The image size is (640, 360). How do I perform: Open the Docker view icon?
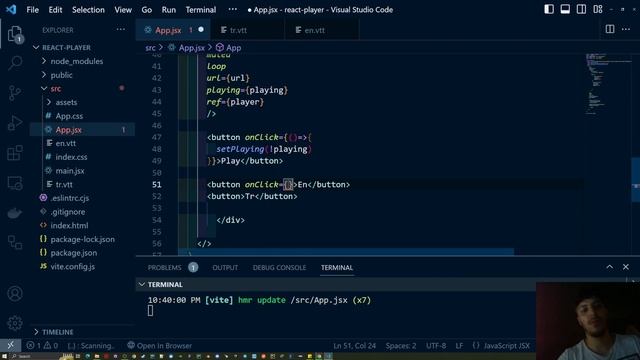point(15,213)
